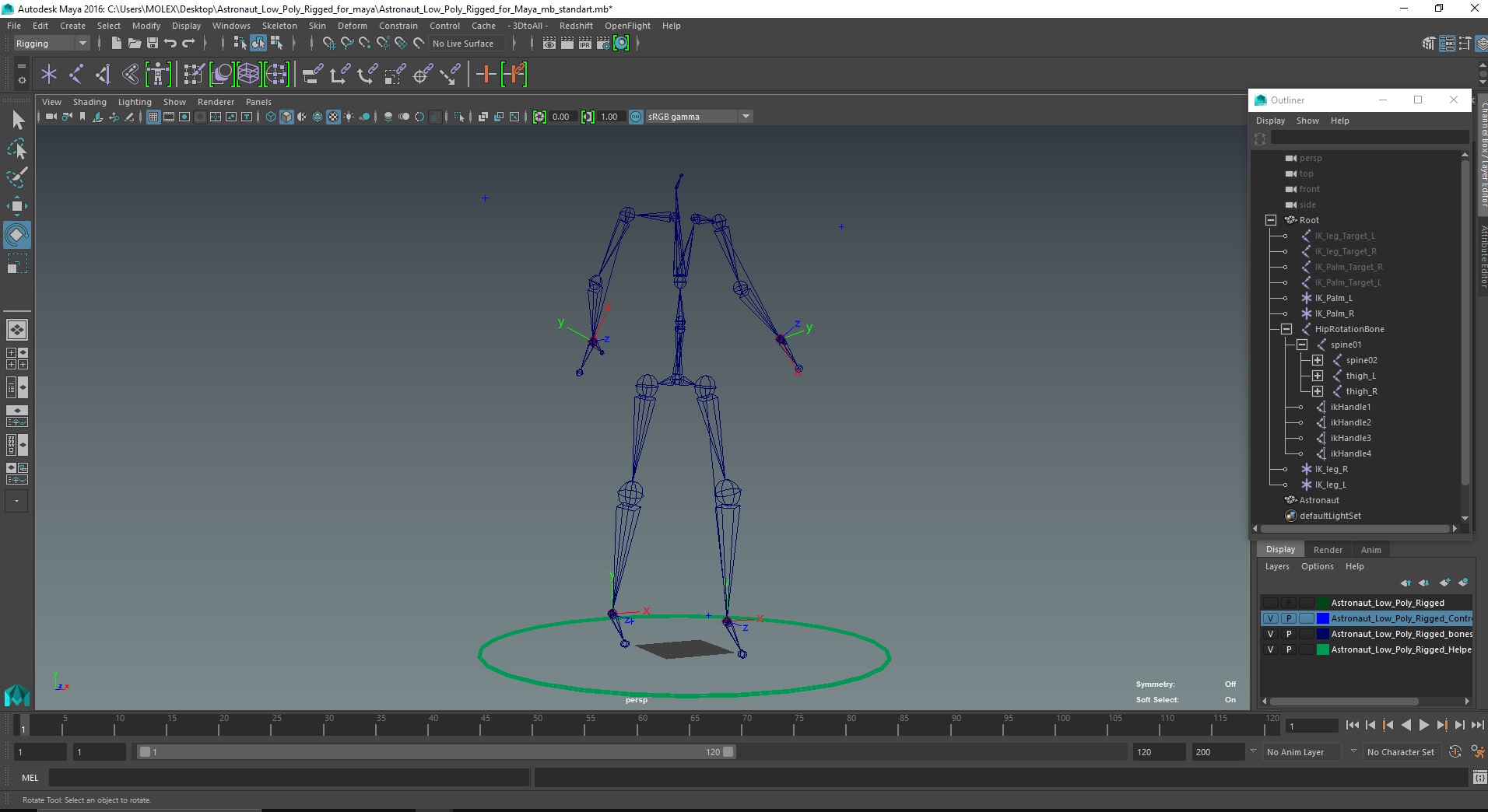Click the MEL command line label
This screenshot has width=1488, height=812.
[30, 778]
